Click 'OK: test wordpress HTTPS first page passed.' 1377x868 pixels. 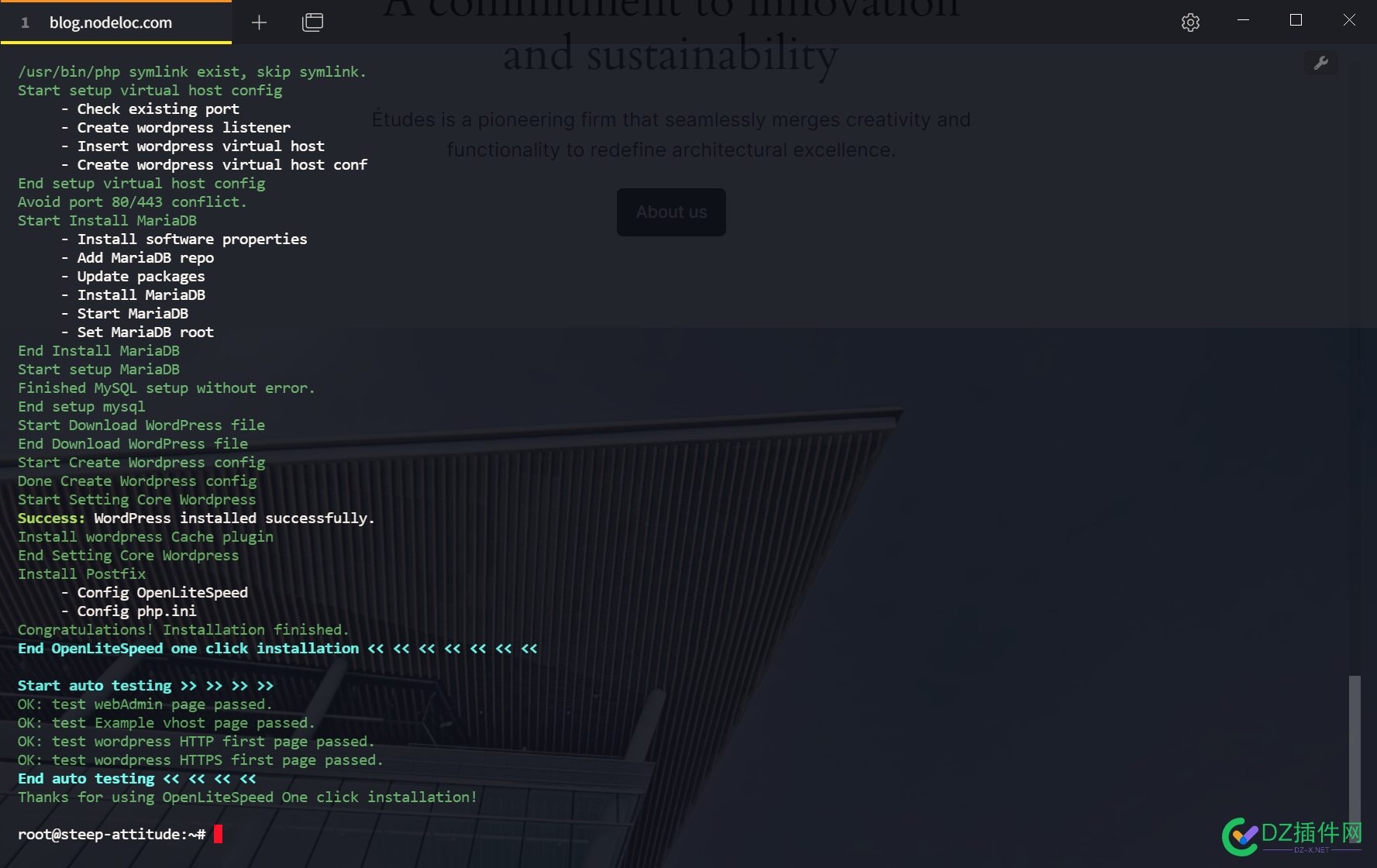click(201, 760)
